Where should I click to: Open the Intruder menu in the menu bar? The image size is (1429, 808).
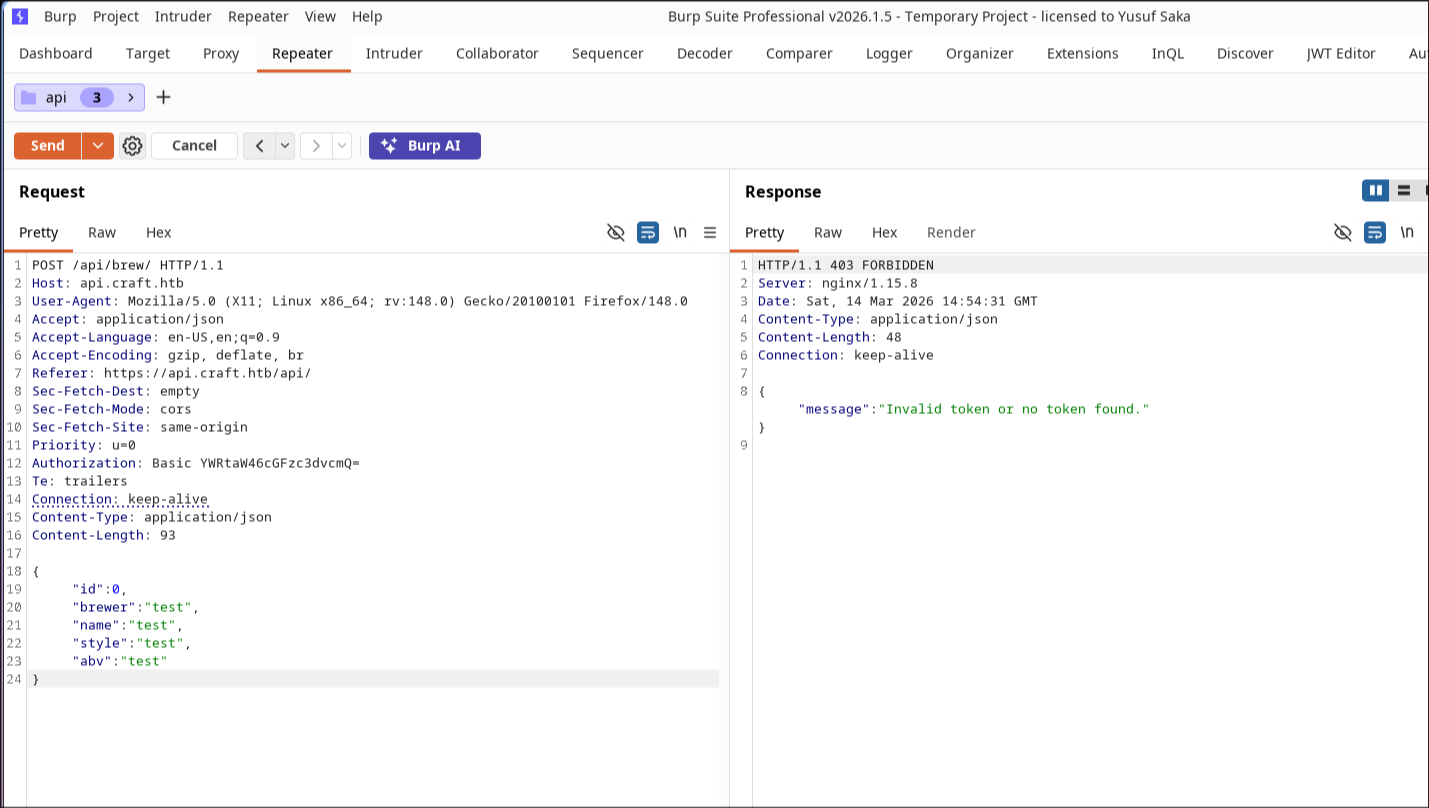[183, 16]
